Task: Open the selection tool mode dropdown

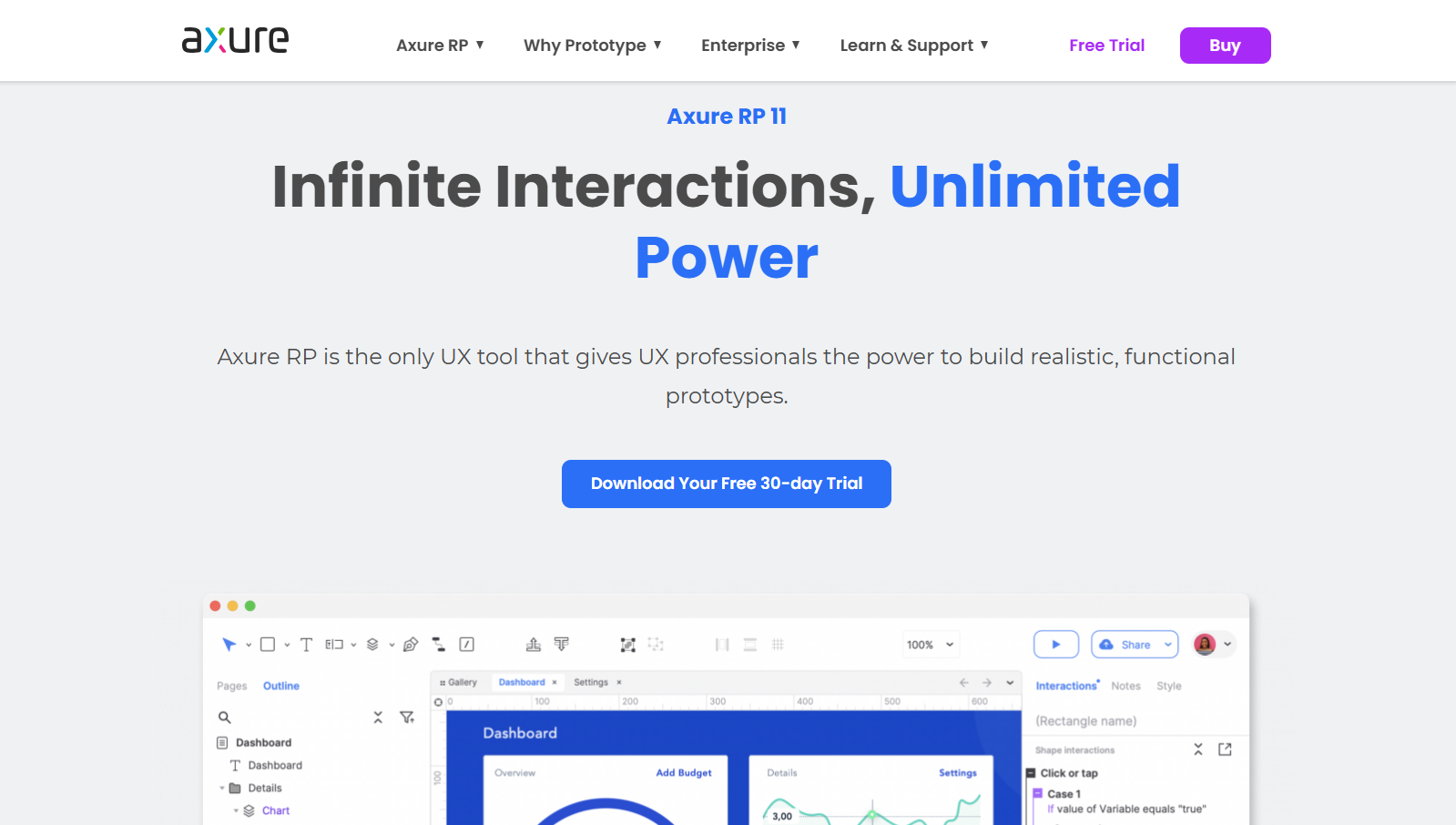Action: coord(249,645)
